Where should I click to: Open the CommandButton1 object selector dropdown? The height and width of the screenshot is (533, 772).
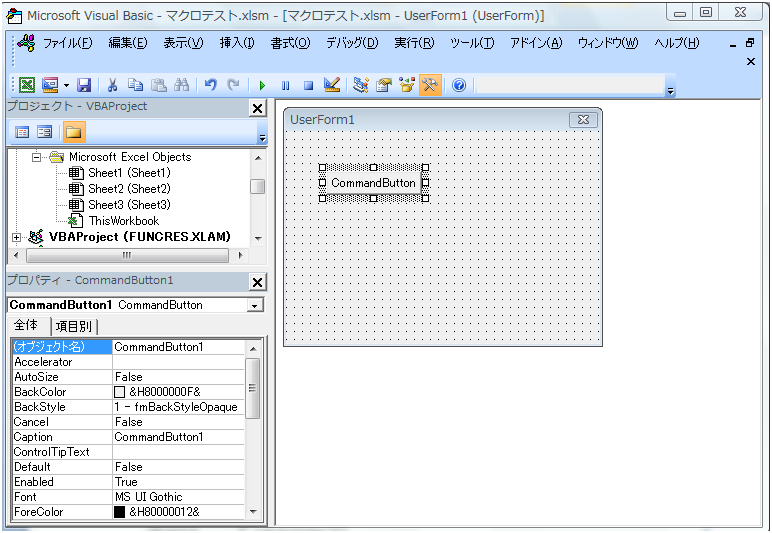255,306
